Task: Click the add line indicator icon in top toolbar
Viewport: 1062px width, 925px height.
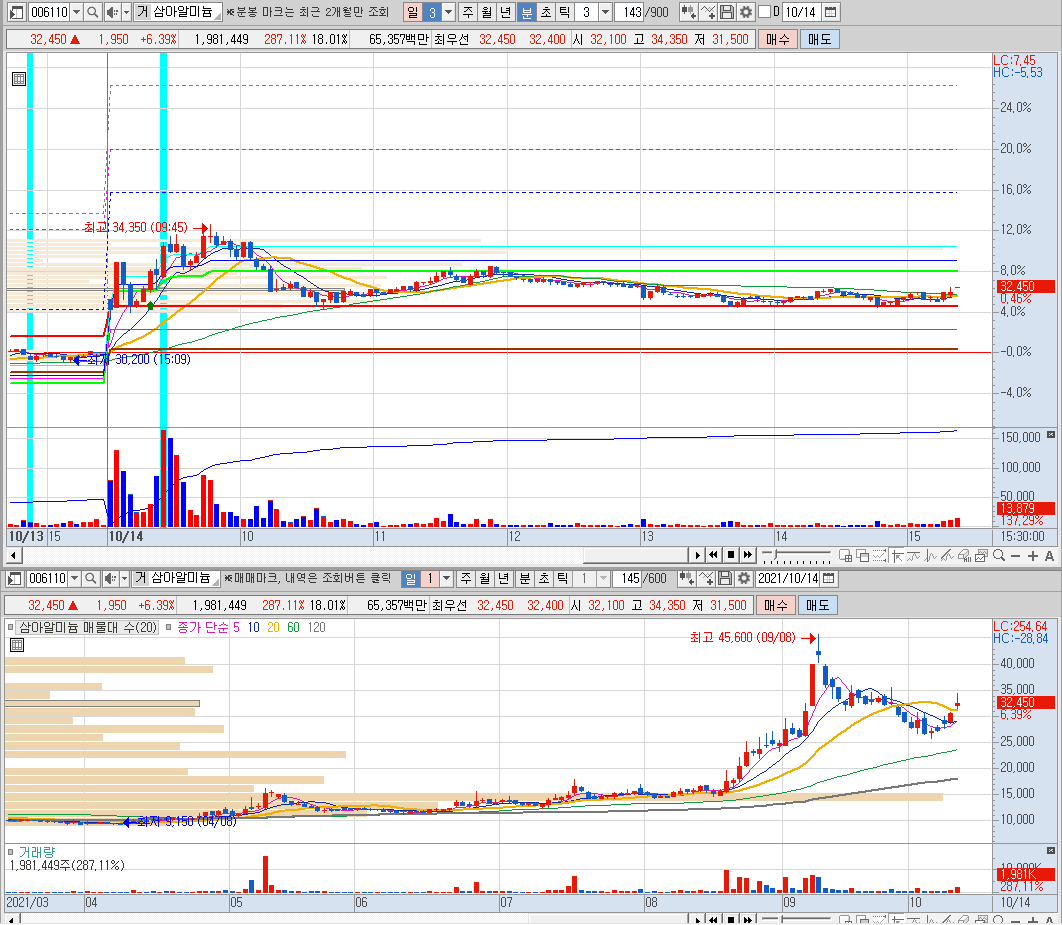Action: [708, 12]
